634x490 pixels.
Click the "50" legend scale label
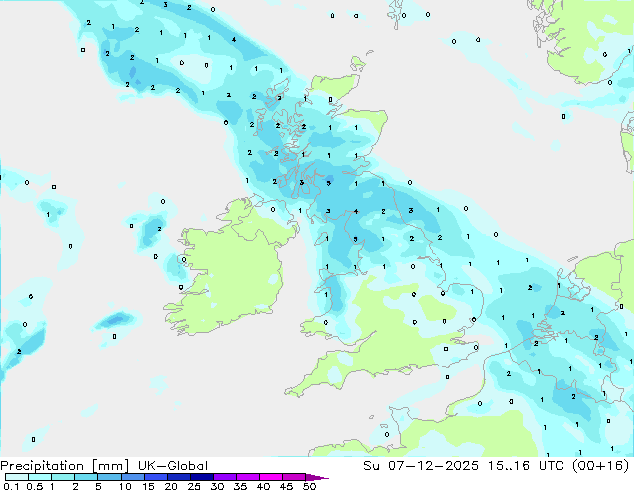pyautogui.click(x=309, y=486)
